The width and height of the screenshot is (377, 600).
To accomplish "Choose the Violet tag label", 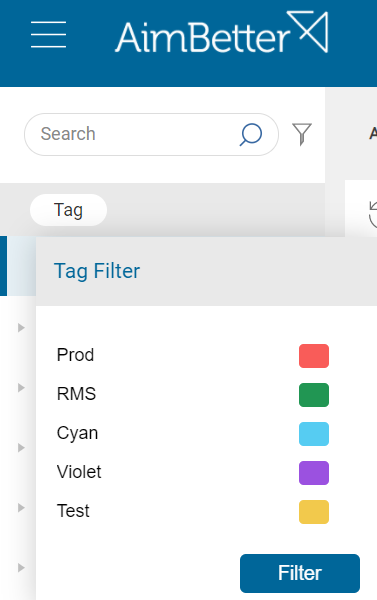I will (79, 472).
